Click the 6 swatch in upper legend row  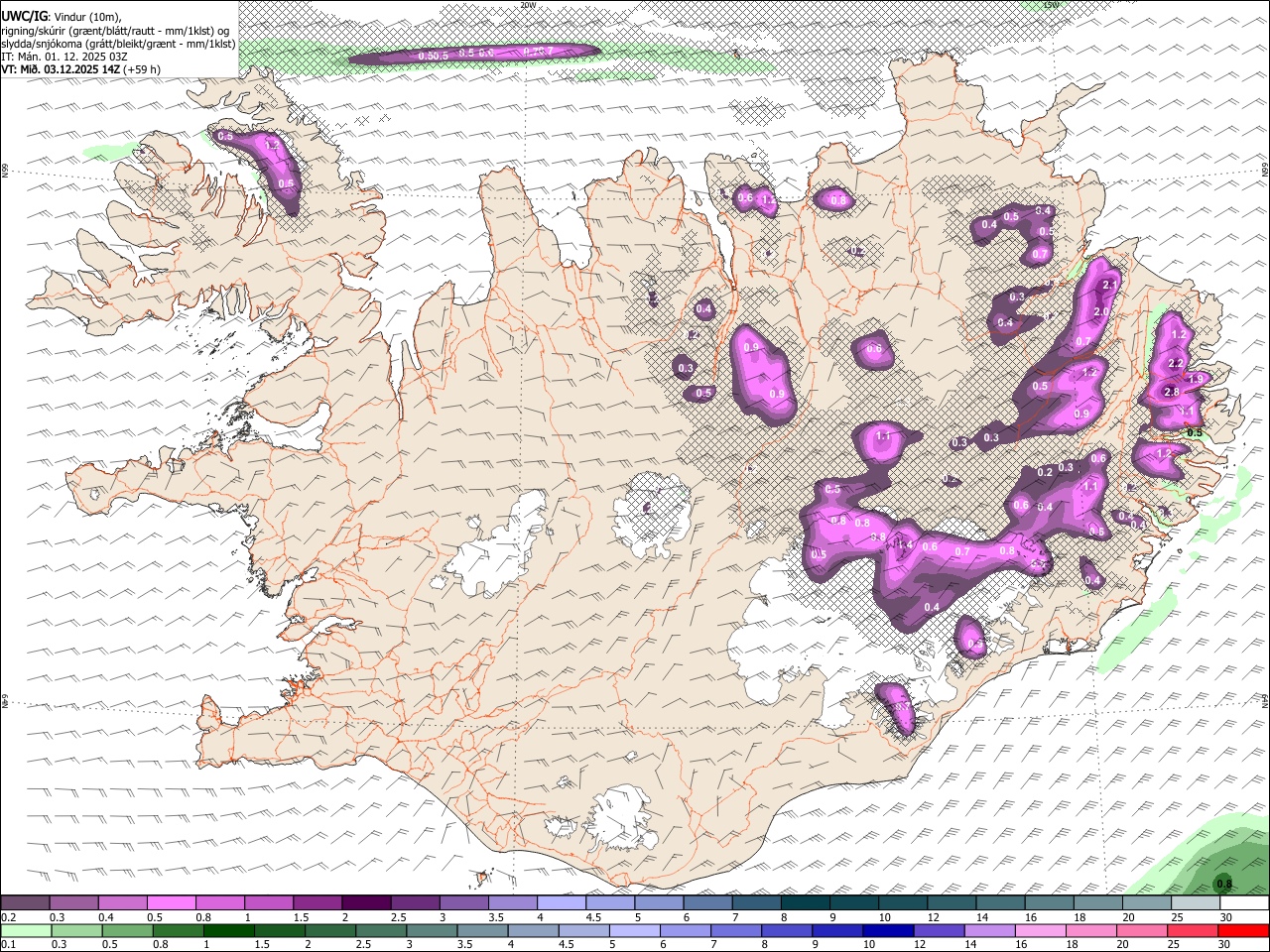tap(706, 903)
